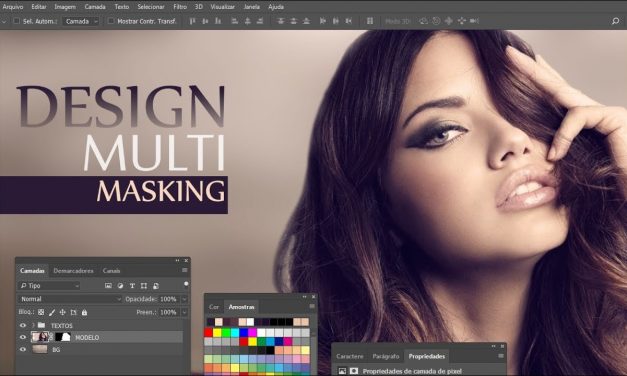
Task: Switch to the Parágrafo tab
Action: pyautogui.click(x=386, y=356)
